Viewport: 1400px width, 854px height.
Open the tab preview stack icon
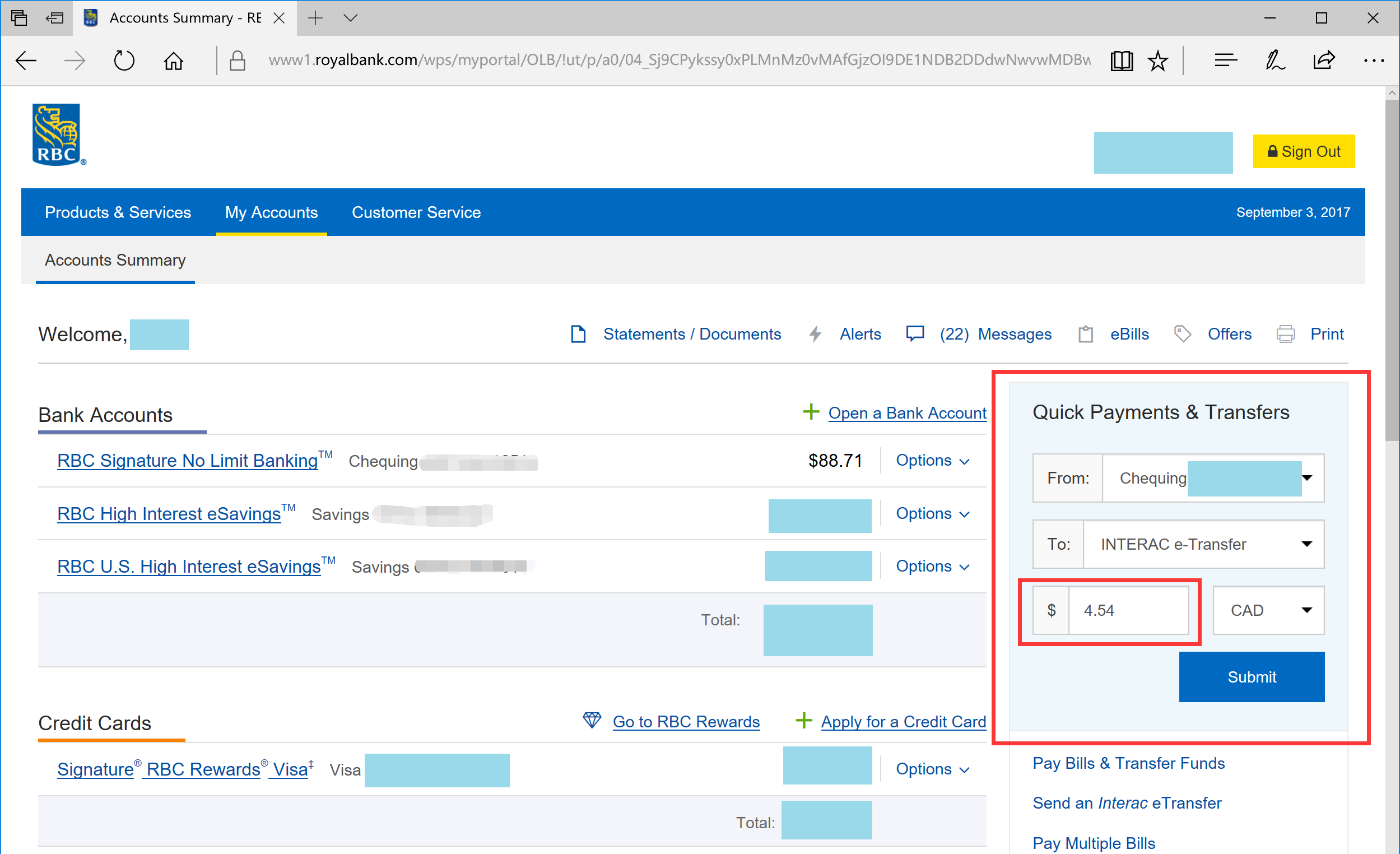tap(19, 18)
